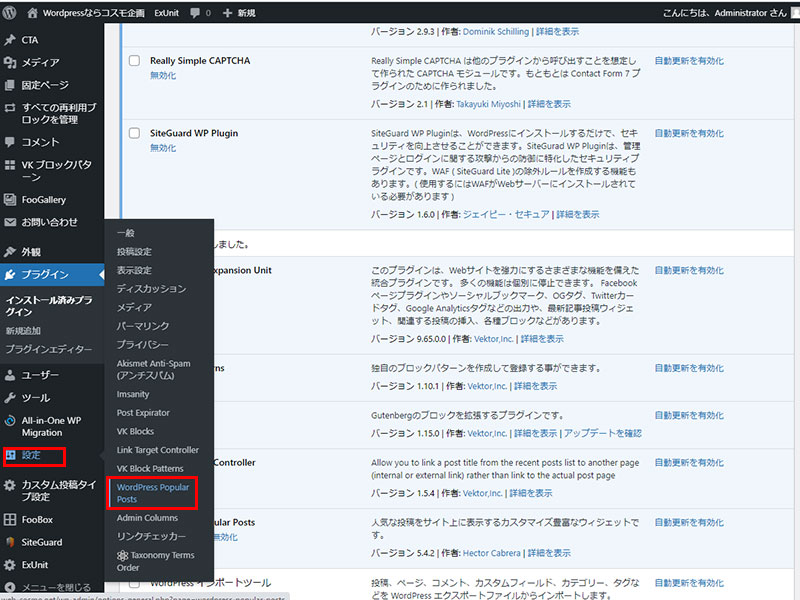Open the All-in-One WP Migration icon

(10, 421)
